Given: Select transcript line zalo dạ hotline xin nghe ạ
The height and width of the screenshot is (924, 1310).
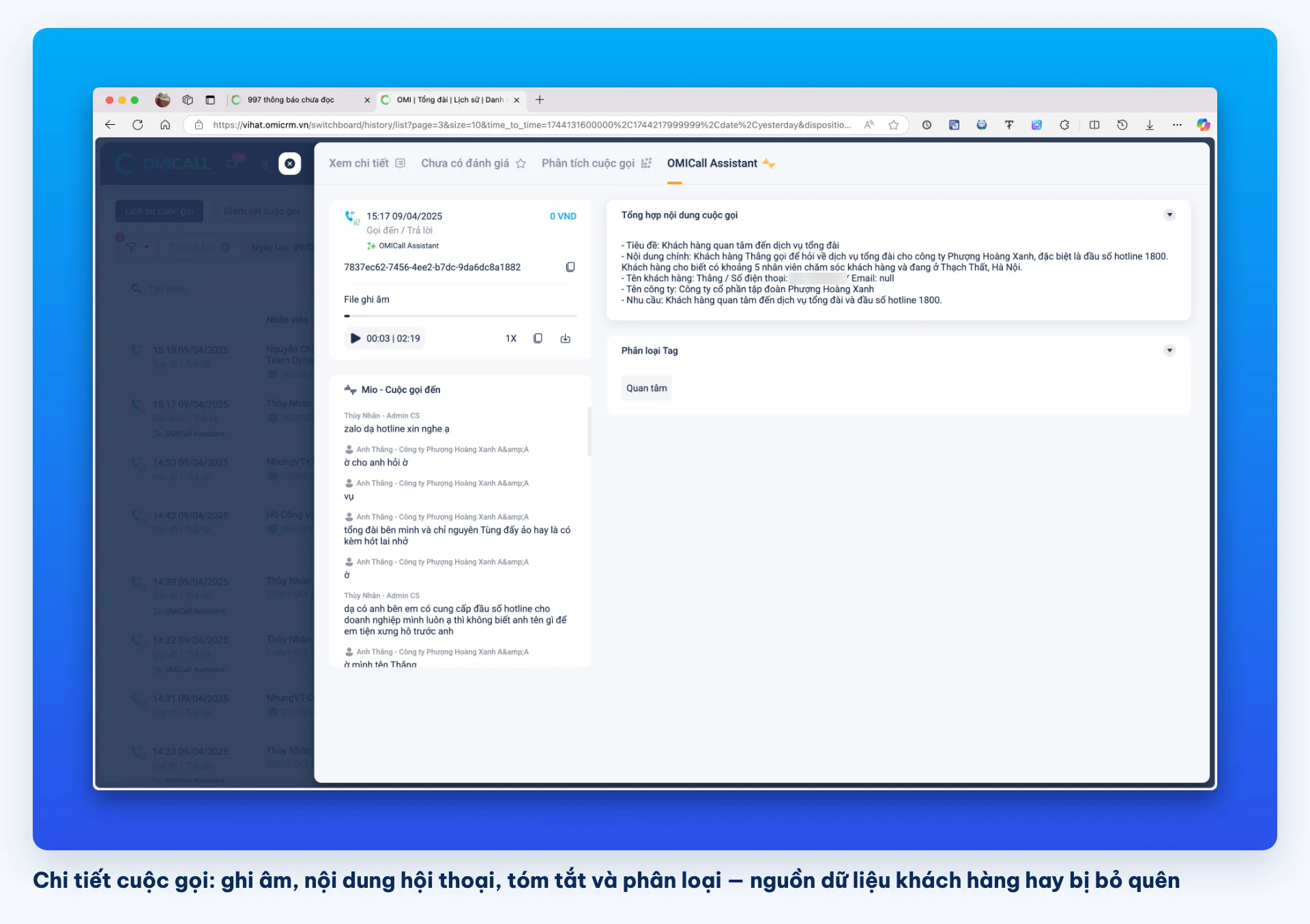Looking at the screenshot, I should click(x=396, y=429).
